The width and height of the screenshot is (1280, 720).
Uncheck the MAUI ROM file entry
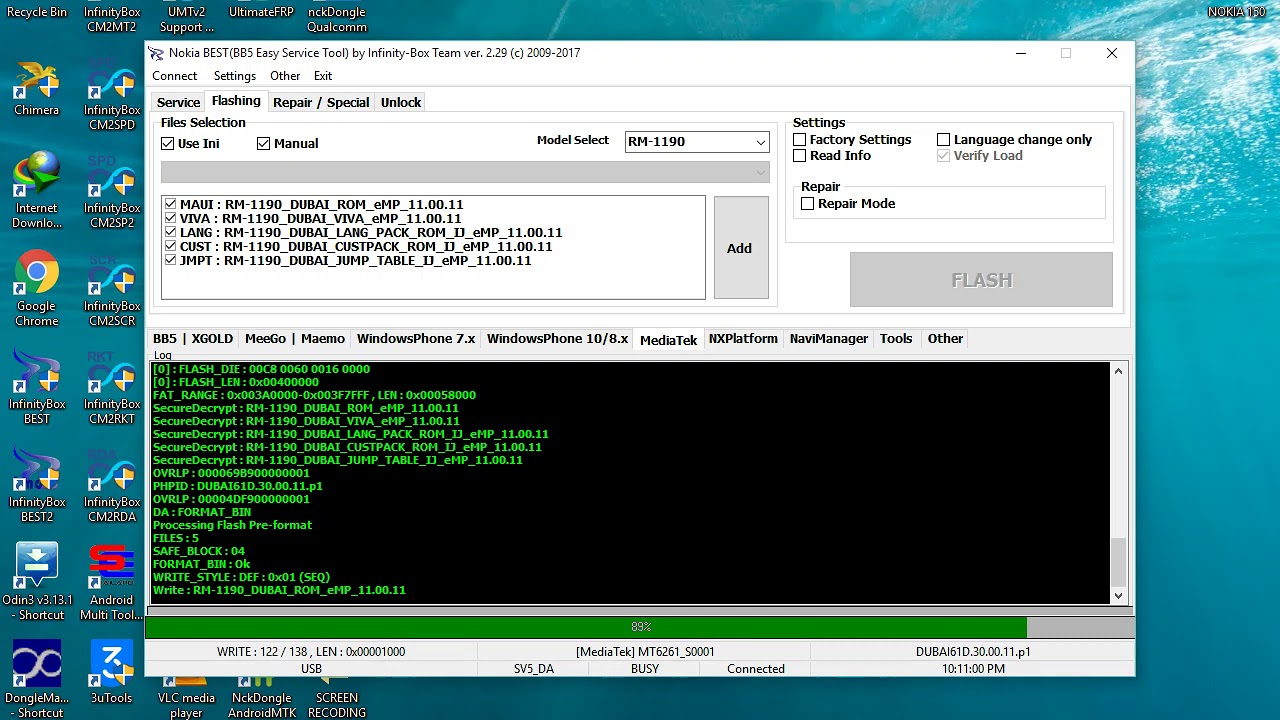coord(171,204)
